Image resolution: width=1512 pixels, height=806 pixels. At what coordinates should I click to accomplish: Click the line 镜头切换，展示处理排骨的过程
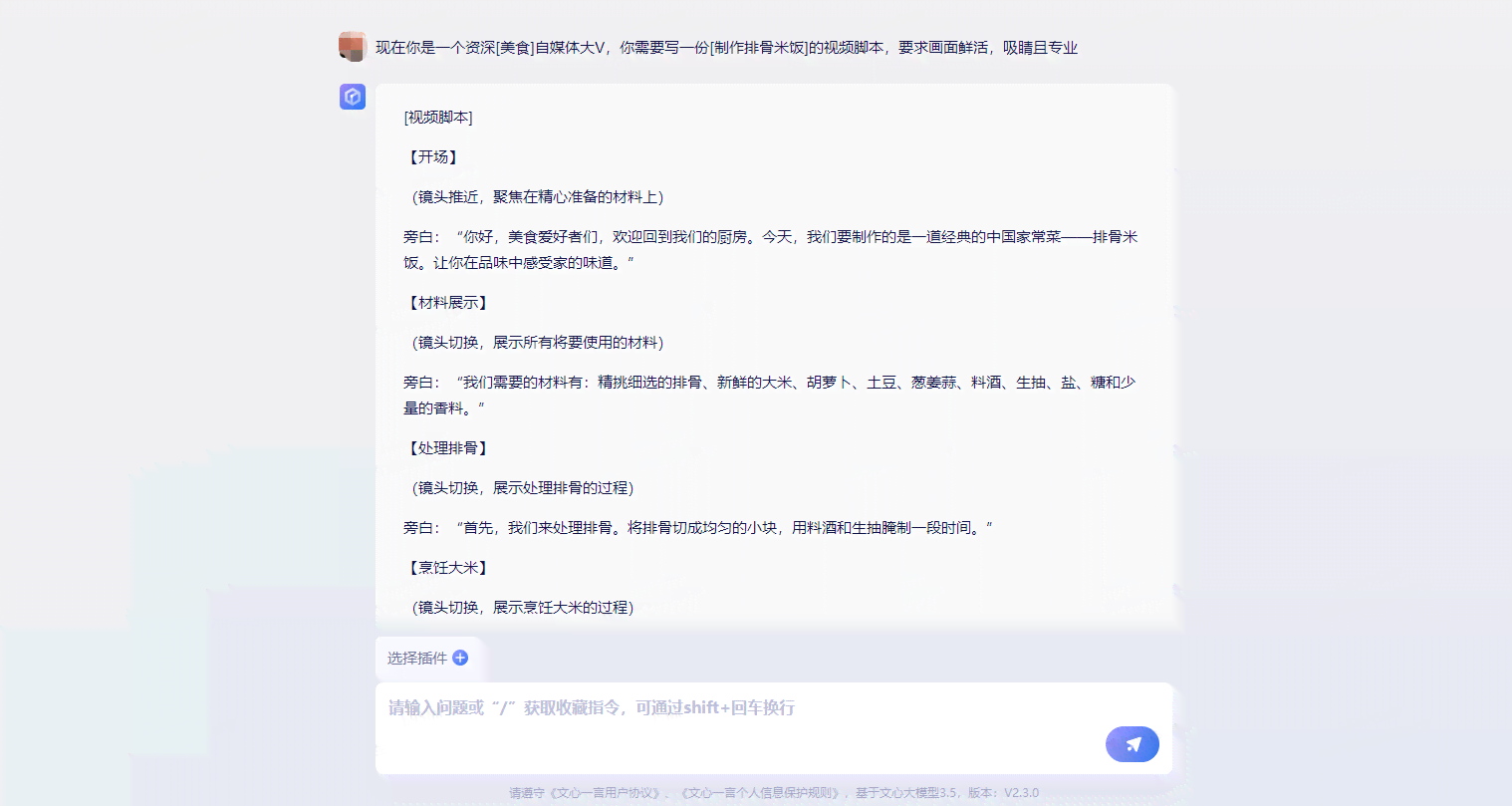click(523, 488)
